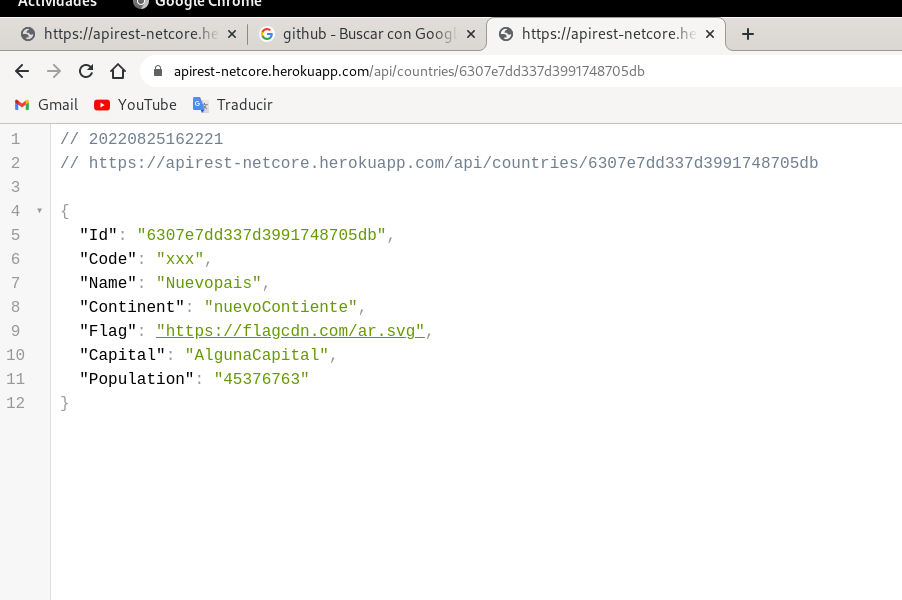Navigate back using the back arrow

tap(20, 71)
